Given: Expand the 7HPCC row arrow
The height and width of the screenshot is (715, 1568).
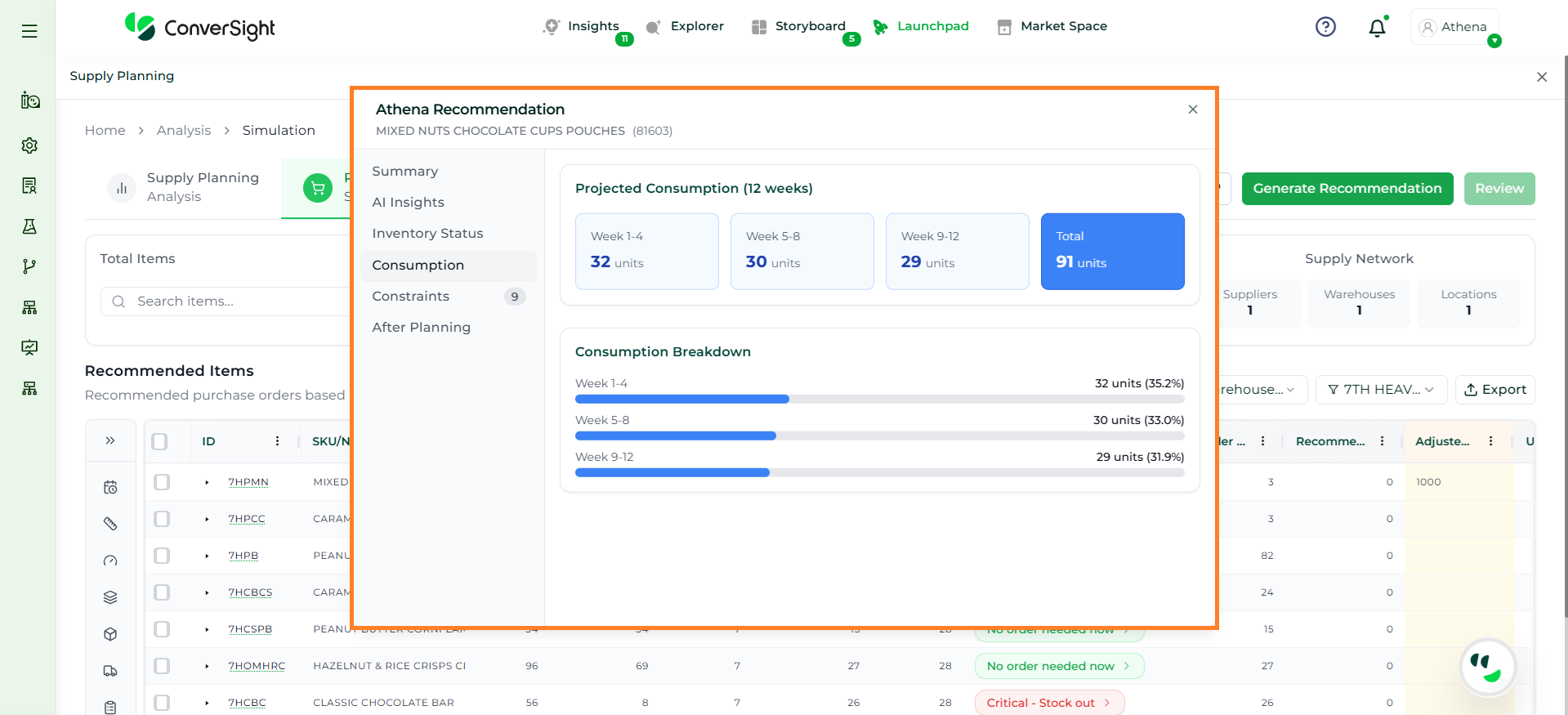Looking at the screenshot, I should tap(207, 519).
